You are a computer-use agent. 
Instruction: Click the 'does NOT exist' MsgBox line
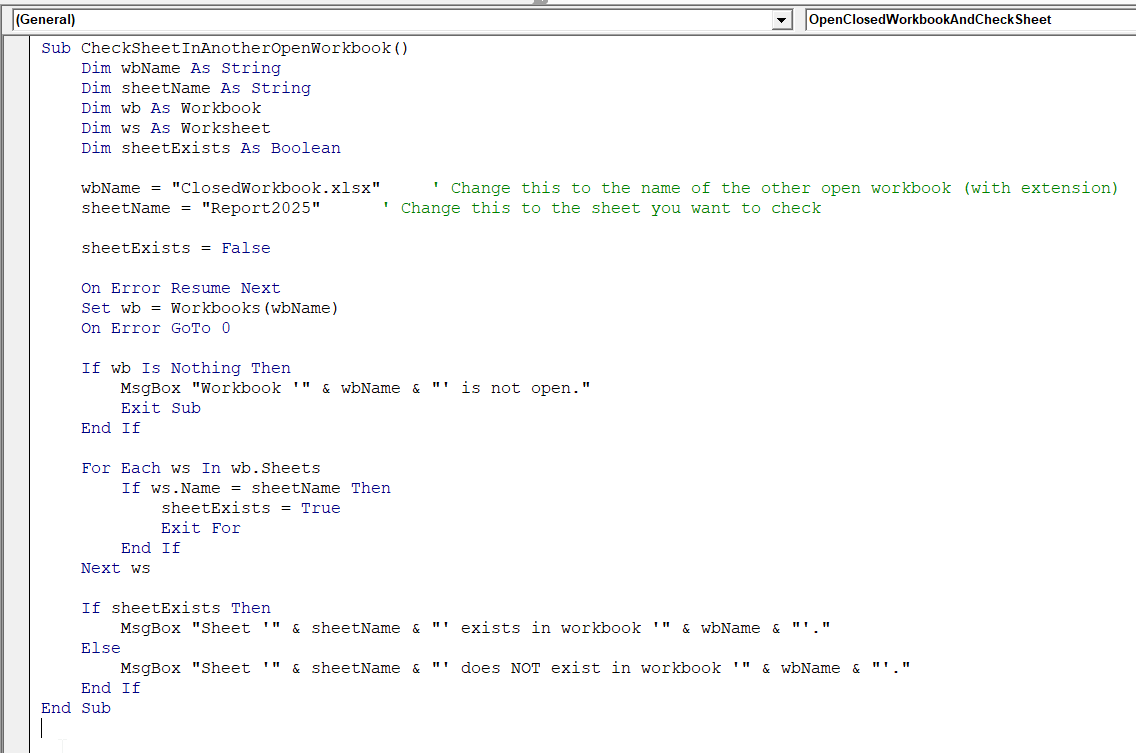coord(515,668)
